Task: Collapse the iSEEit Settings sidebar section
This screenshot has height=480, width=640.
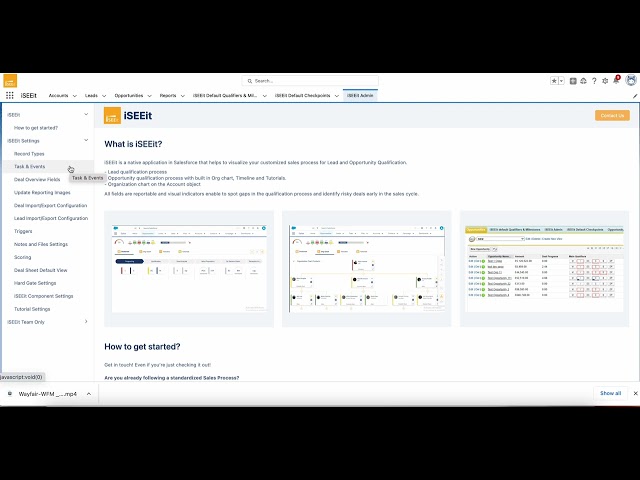Action: pos(86,140)
